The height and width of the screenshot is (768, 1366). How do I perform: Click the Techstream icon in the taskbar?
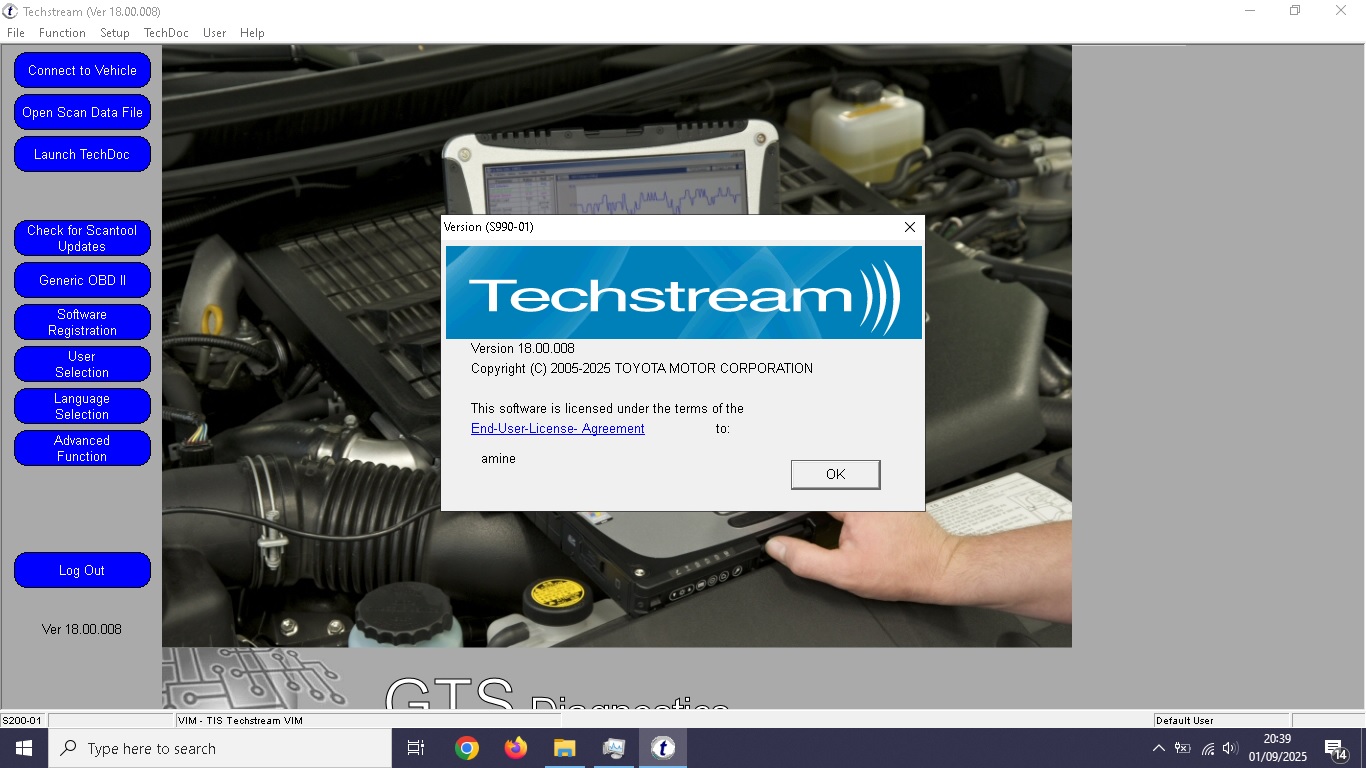coord(662,748)
